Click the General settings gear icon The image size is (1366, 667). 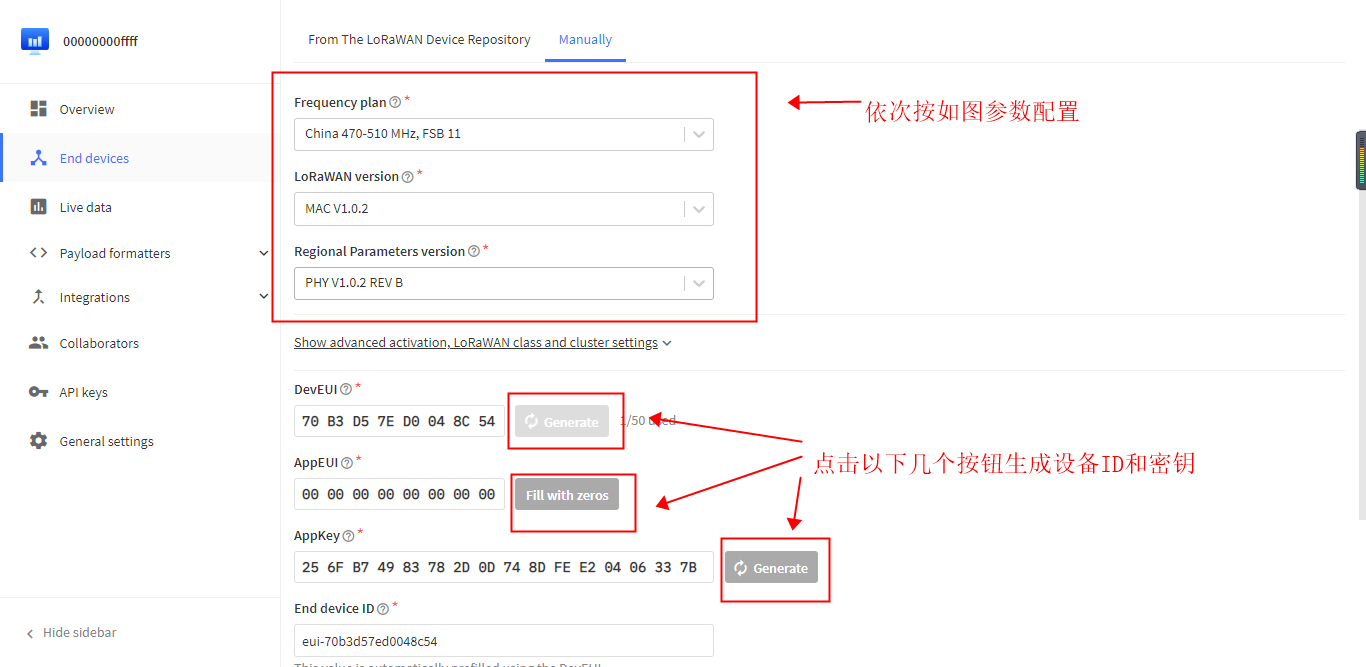[39, 441]
